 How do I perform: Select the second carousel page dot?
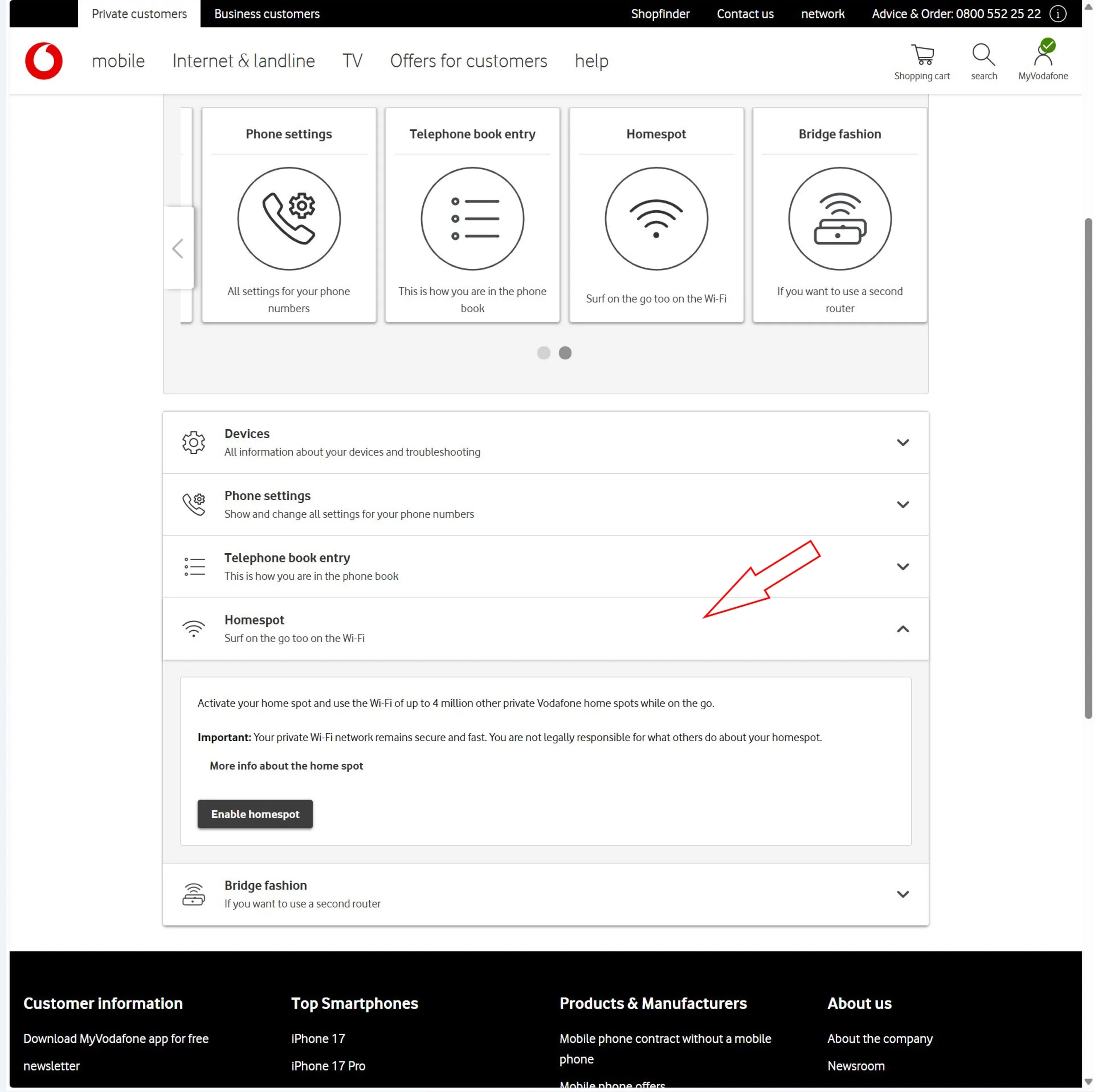click(565, 352)
